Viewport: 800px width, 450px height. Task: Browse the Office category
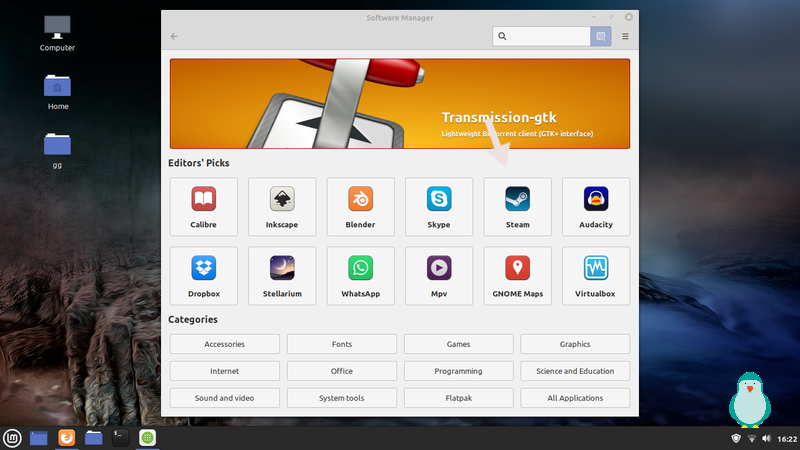coord(342,371)
